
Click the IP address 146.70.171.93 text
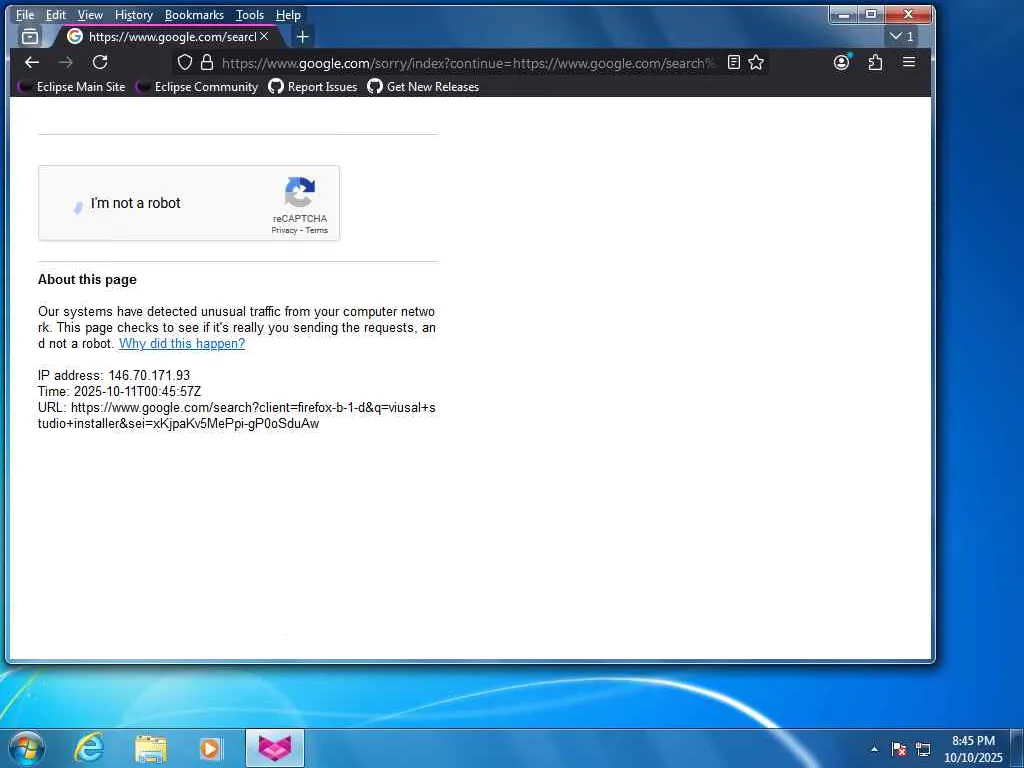(x=114, y=376)
